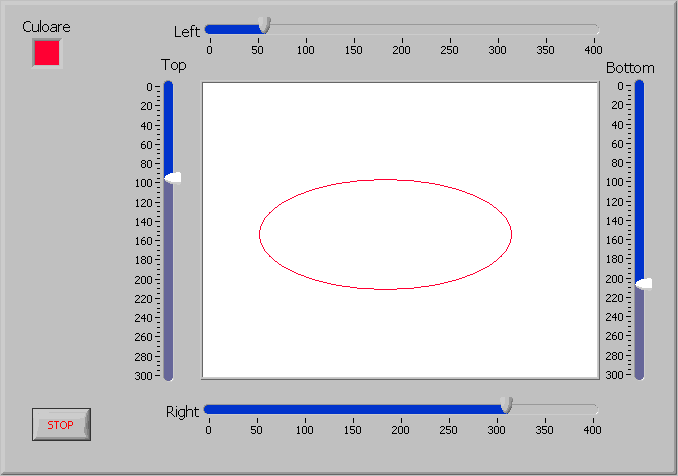Click the Top slider white thumb
Viewport: 678px width, 476px height.
click(172, 178)
